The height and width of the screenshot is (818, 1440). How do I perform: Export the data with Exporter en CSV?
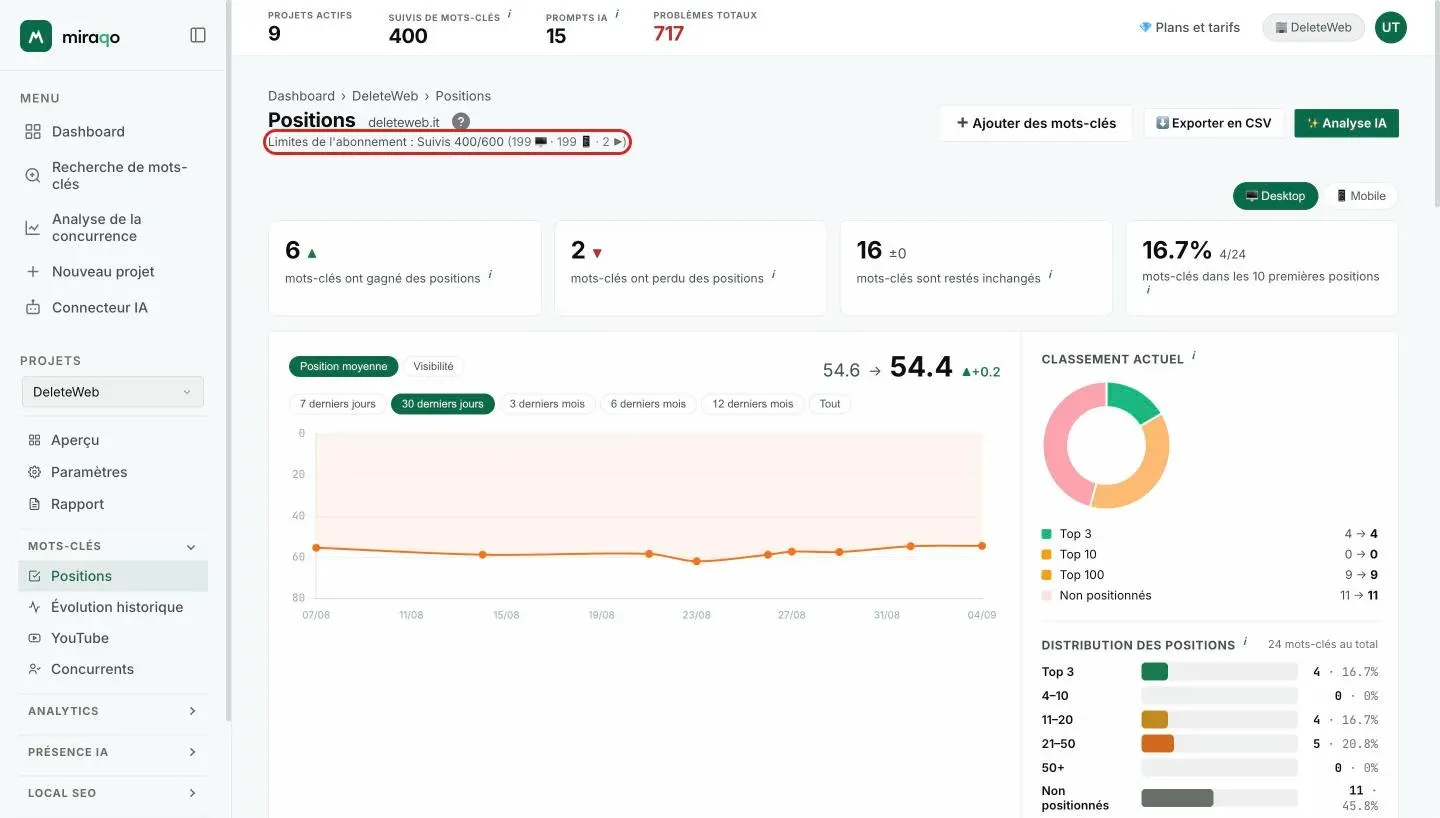[1213, 123]
